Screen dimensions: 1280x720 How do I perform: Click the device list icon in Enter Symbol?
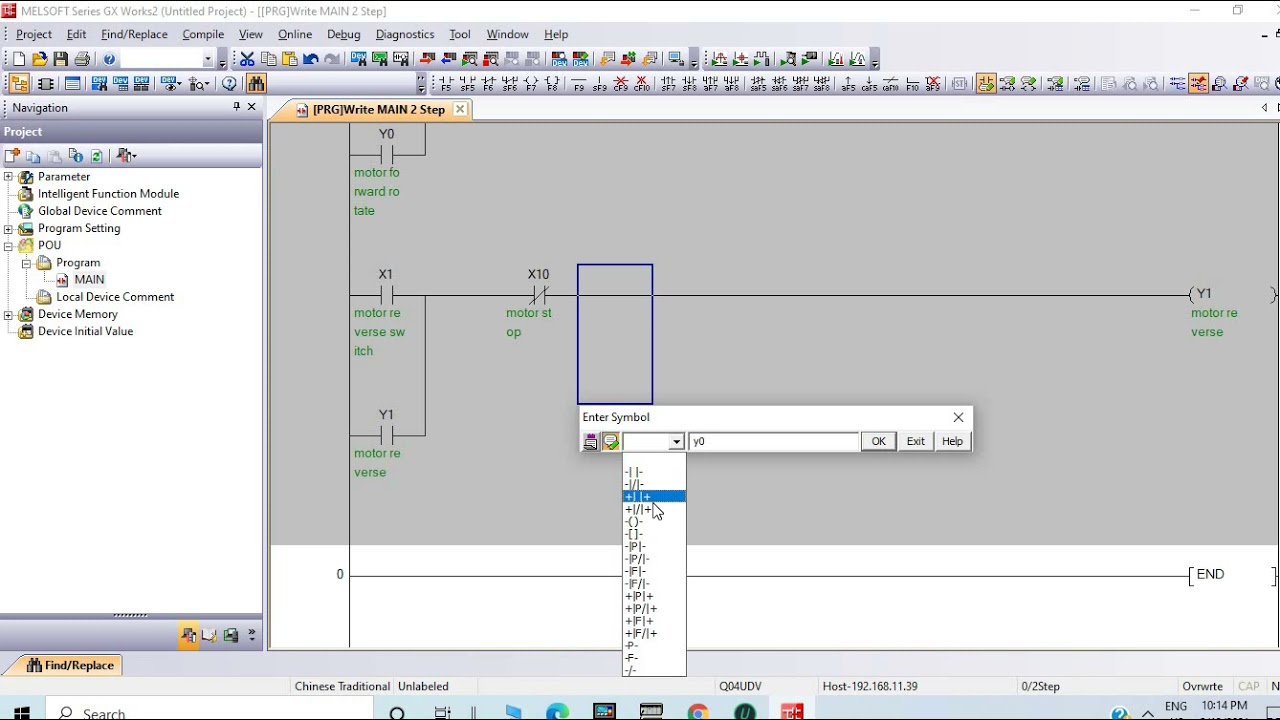point(591,441)
